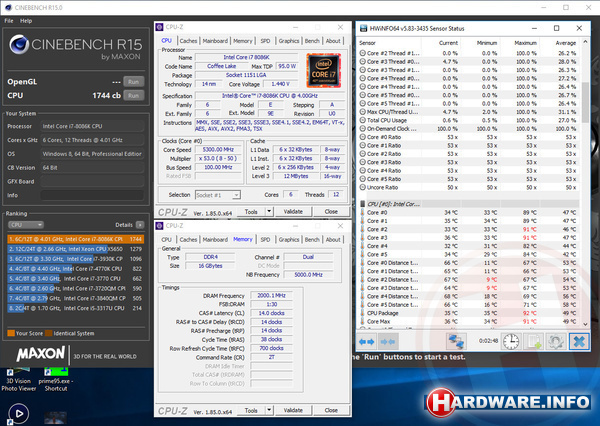Reset the elapsed time clock in HWiNFO
600x426 pixels.
click(510, 341)
